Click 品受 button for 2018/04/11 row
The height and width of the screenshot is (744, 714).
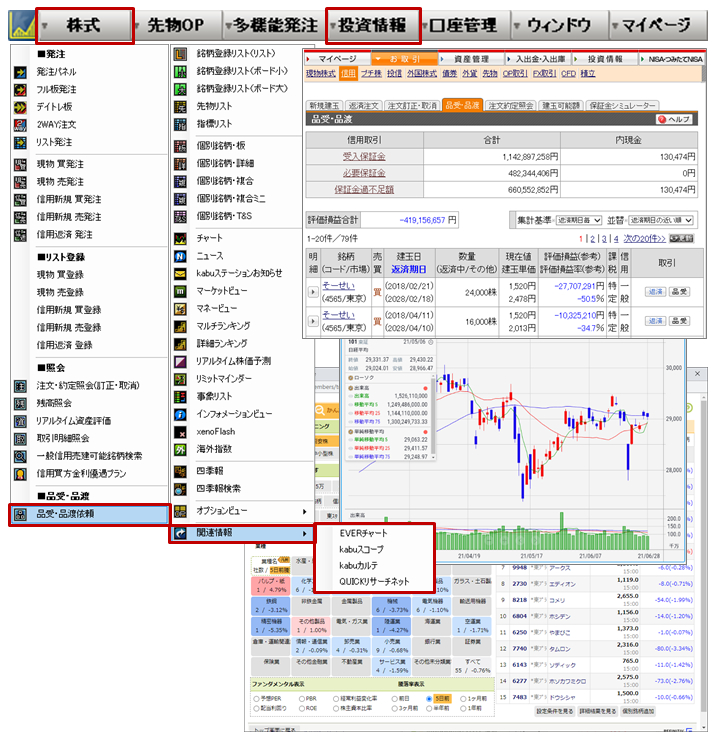point(679,321)
